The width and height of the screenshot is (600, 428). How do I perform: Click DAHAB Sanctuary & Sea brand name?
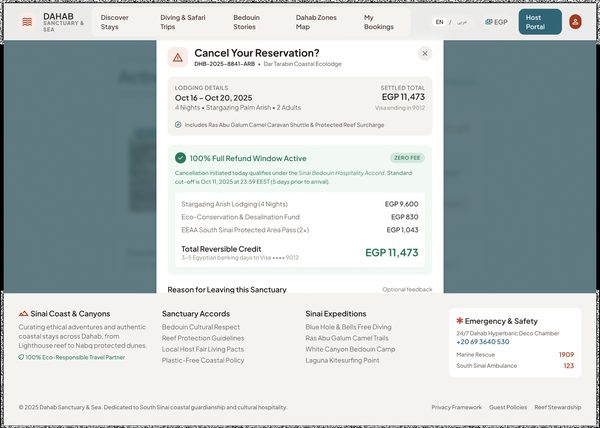pyautogui.click(x=64, y=22)
